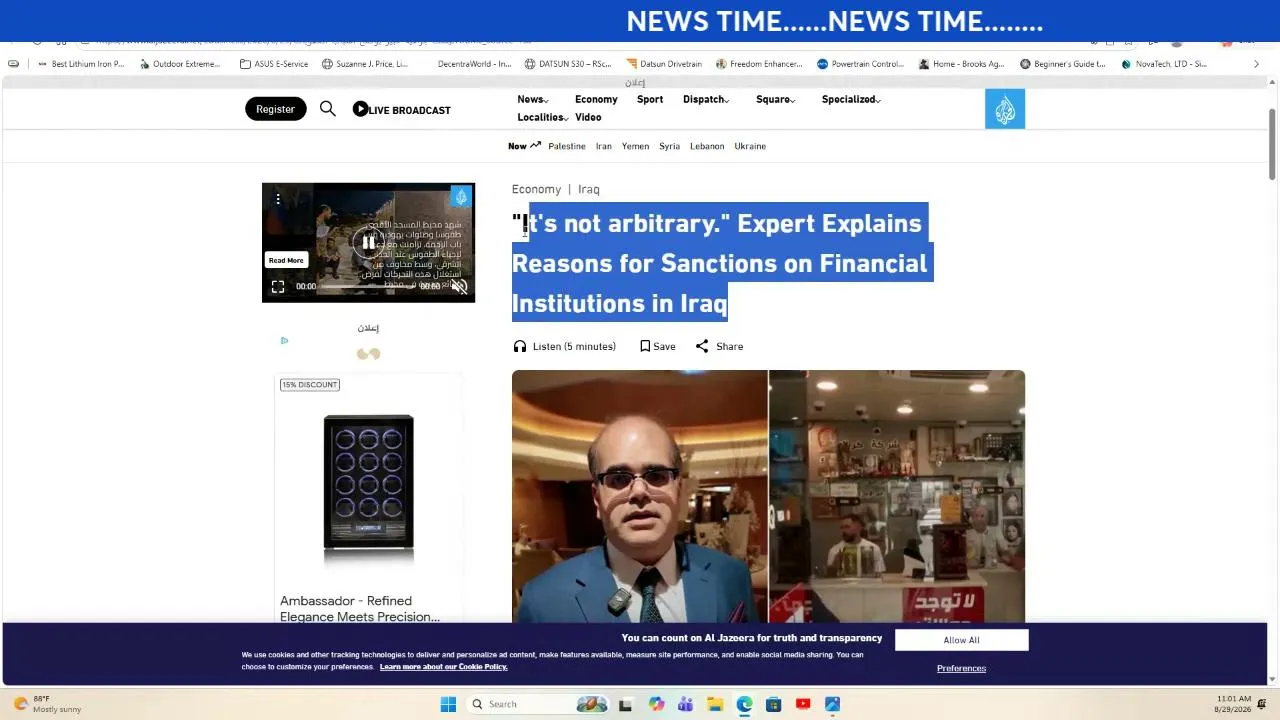
Task: Open the video's three-dot options menu
Action: coord(278,199)
